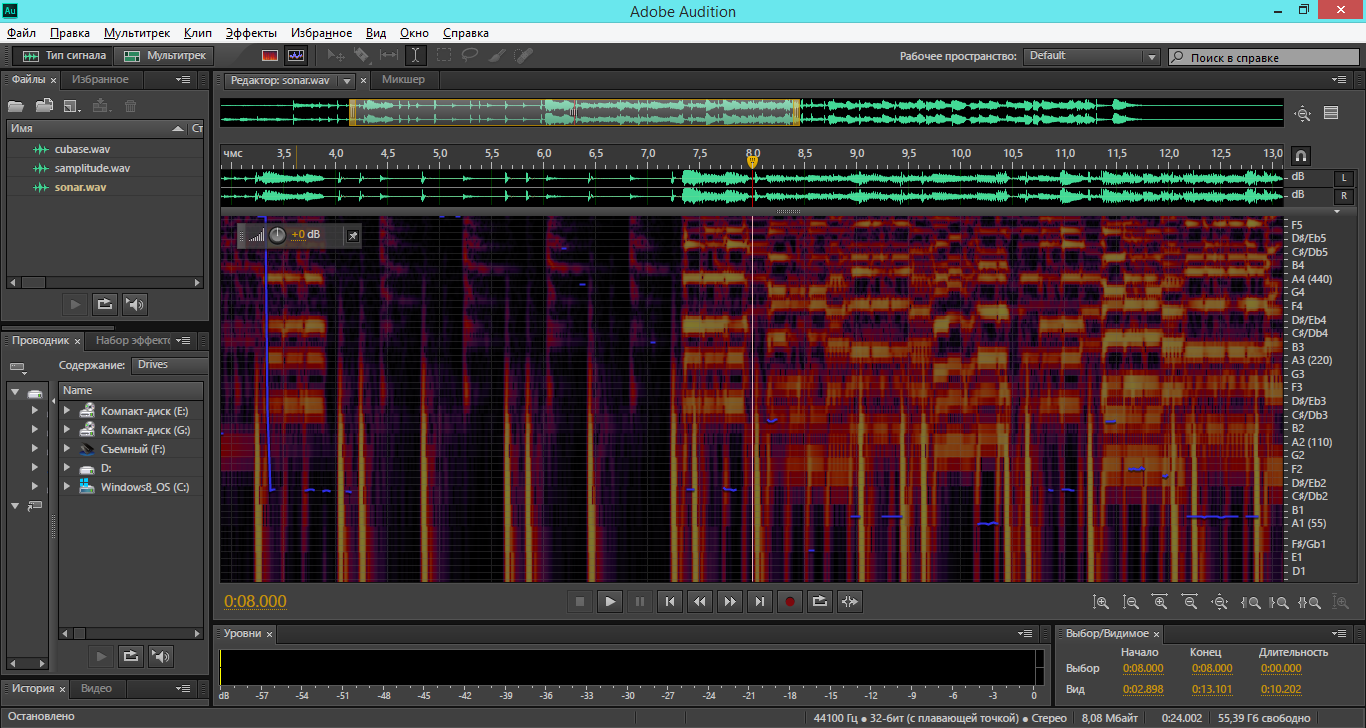Select the Spot Healing Brush tool
Screen dimensions: 1366x728
click(523, 56)
